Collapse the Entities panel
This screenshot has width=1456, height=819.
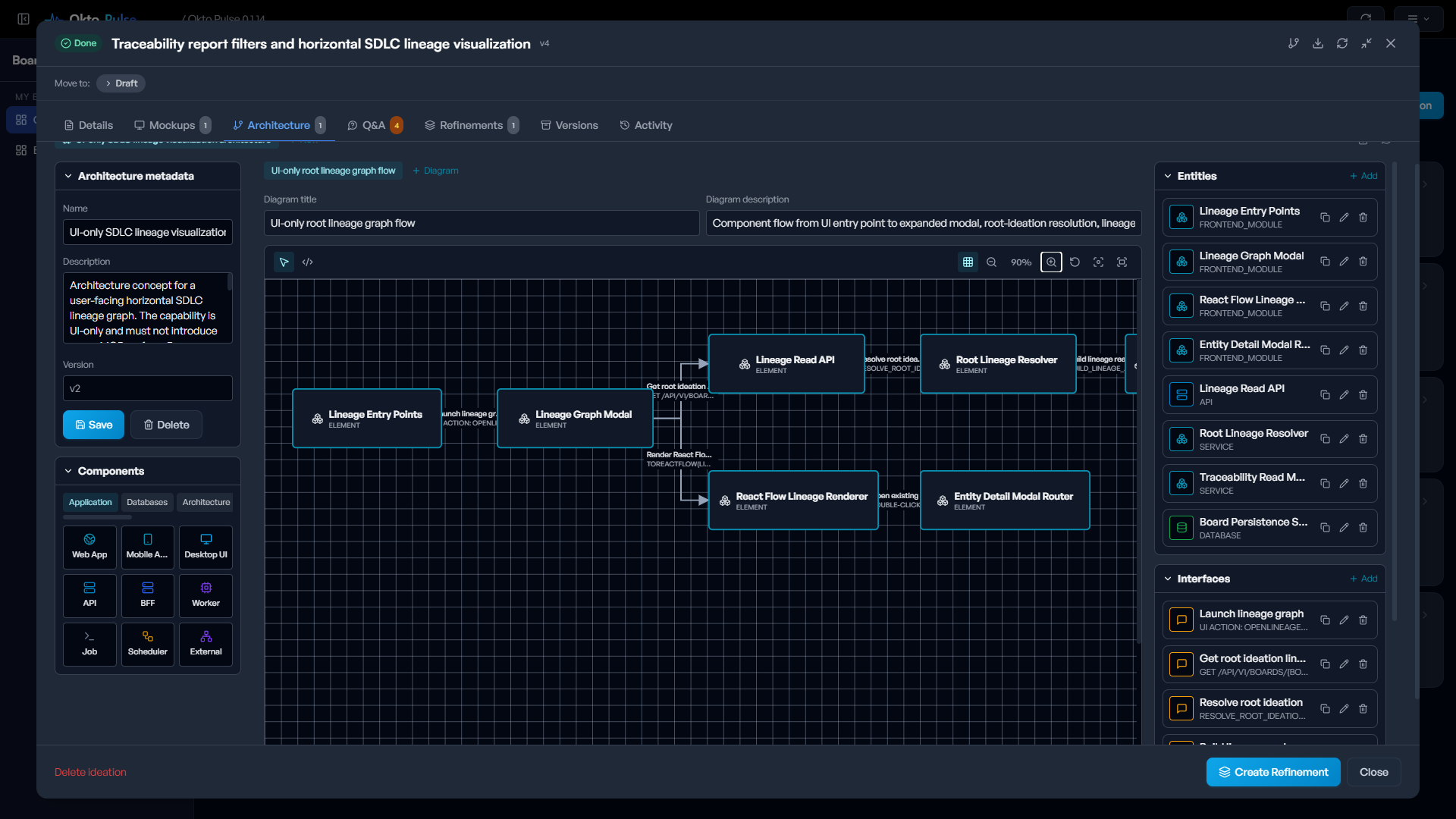[x=1168, y=176]
